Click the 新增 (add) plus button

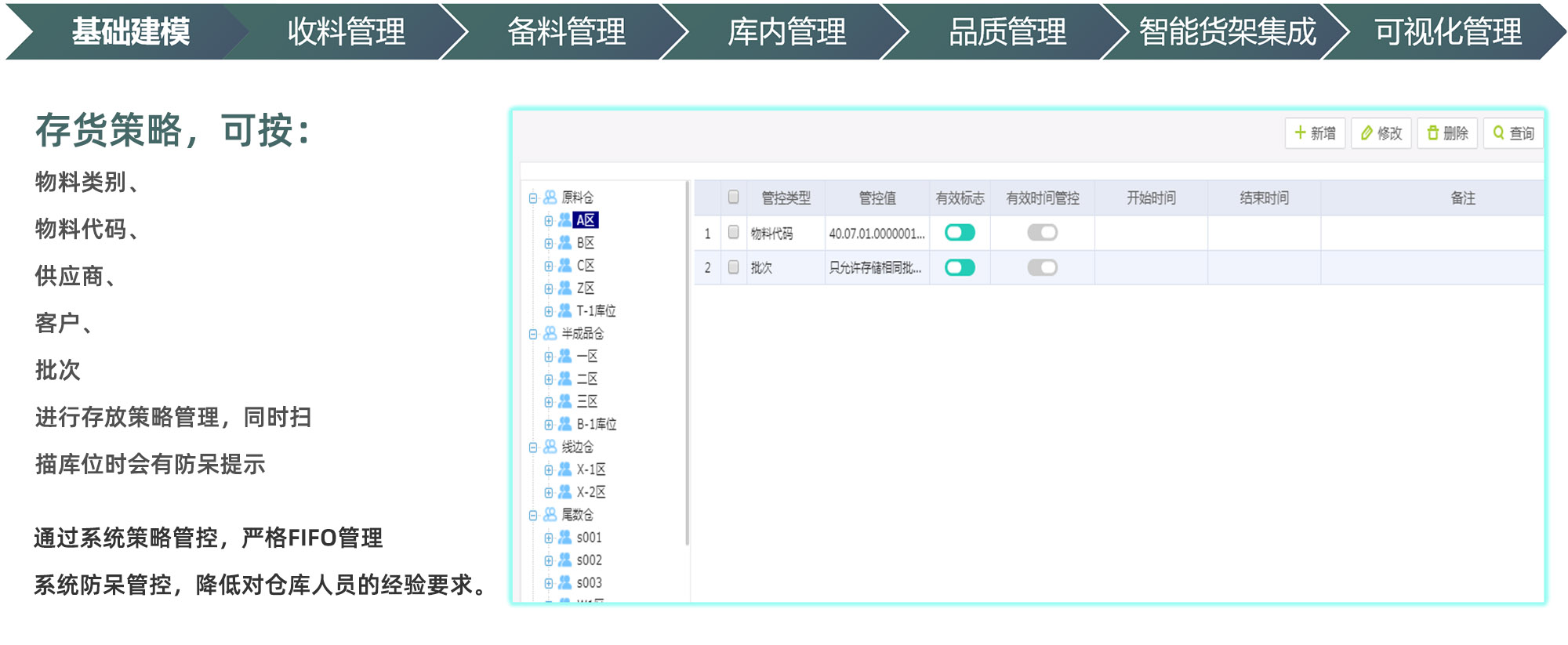point(1315,133)
